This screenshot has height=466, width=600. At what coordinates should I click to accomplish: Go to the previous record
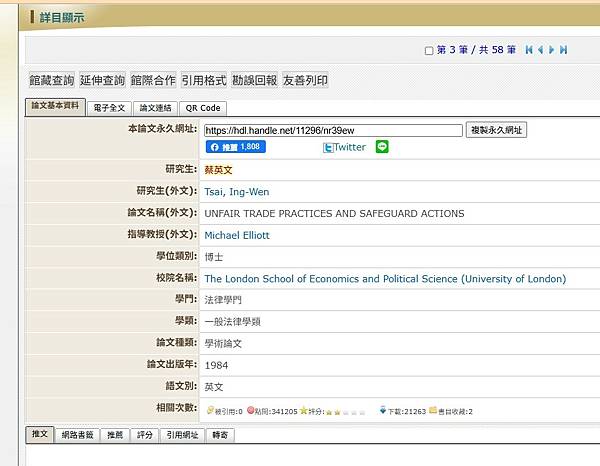(x=541, y=50)
